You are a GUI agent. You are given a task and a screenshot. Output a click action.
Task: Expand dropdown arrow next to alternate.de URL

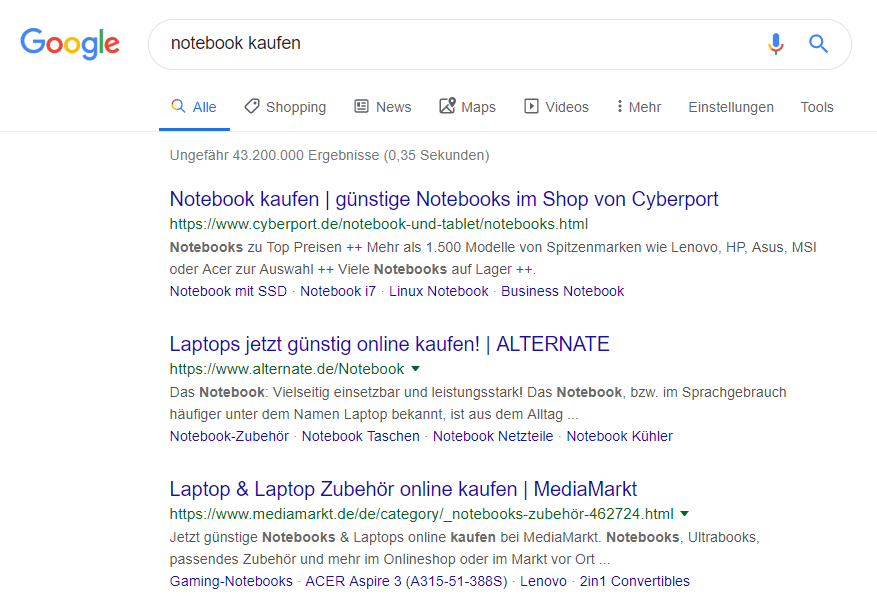416,369
